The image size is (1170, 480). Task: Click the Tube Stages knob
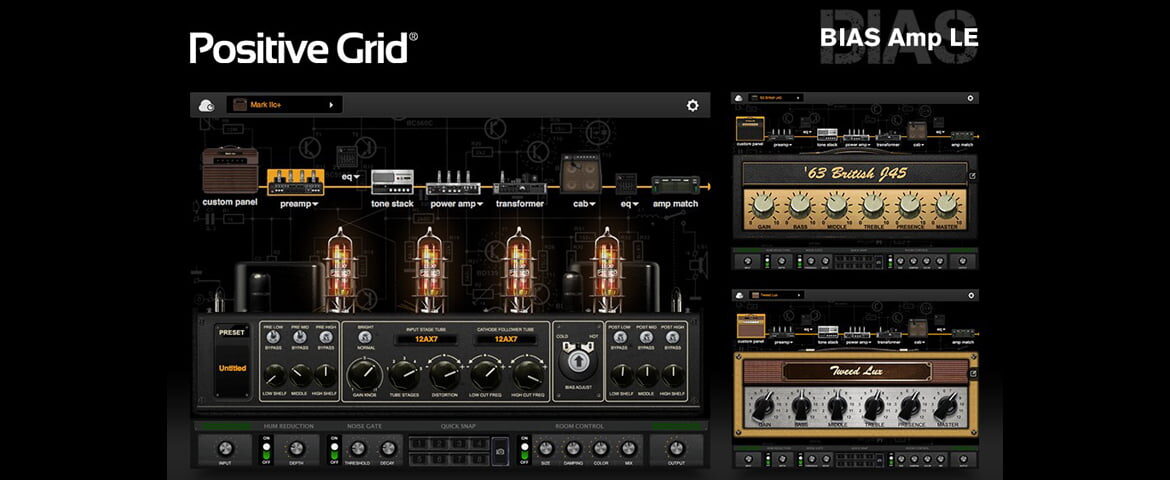(404, 374)
